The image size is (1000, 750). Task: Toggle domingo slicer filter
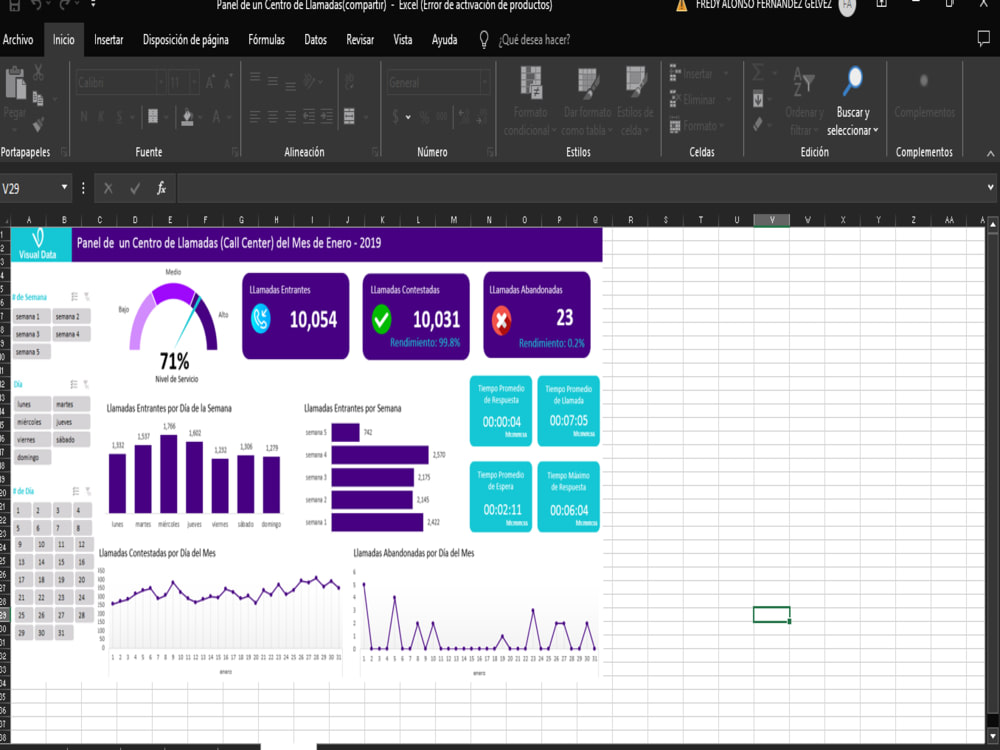pos(32,457)
